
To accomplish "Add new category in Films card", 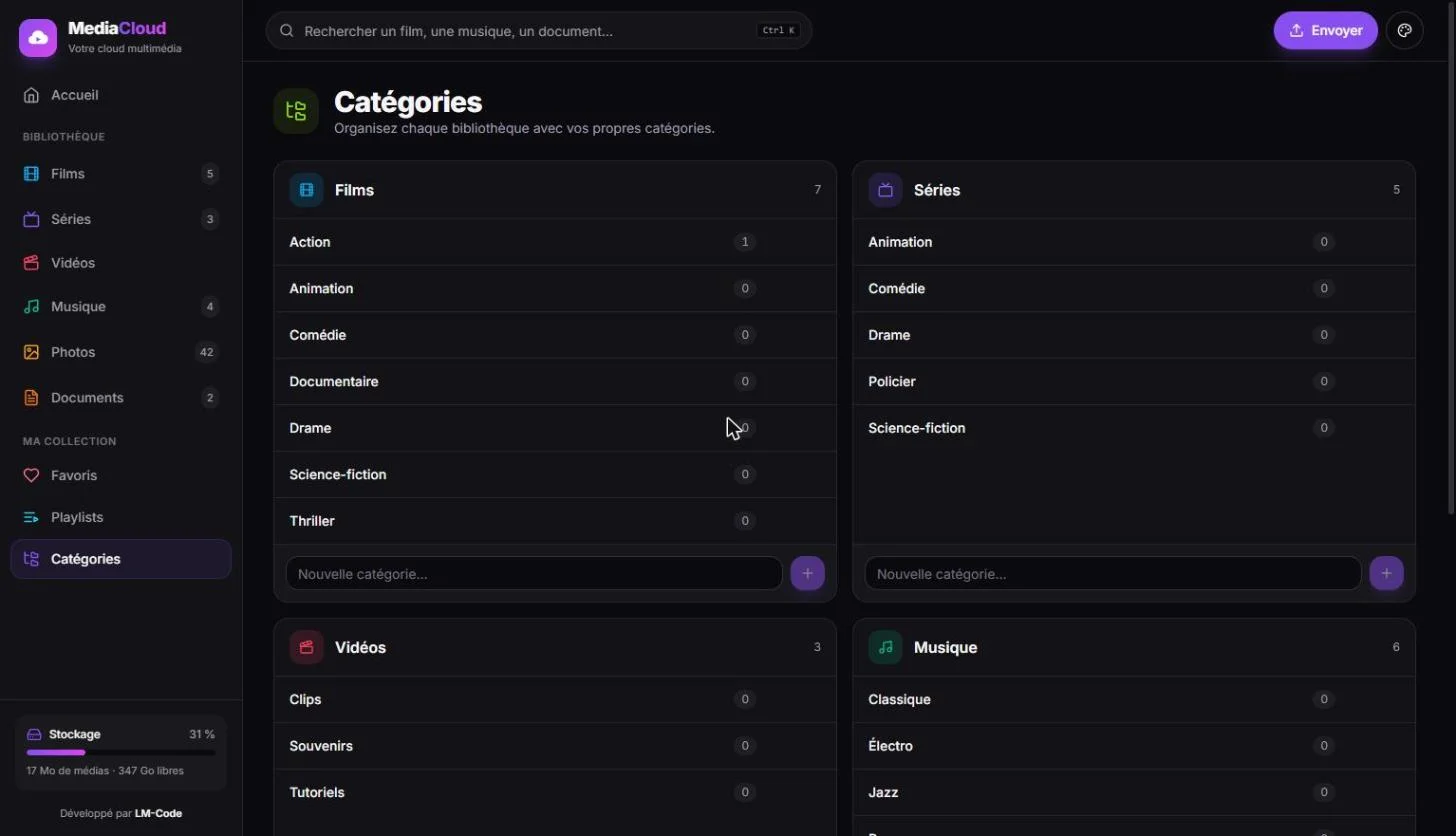I will [x=807, y=574].
